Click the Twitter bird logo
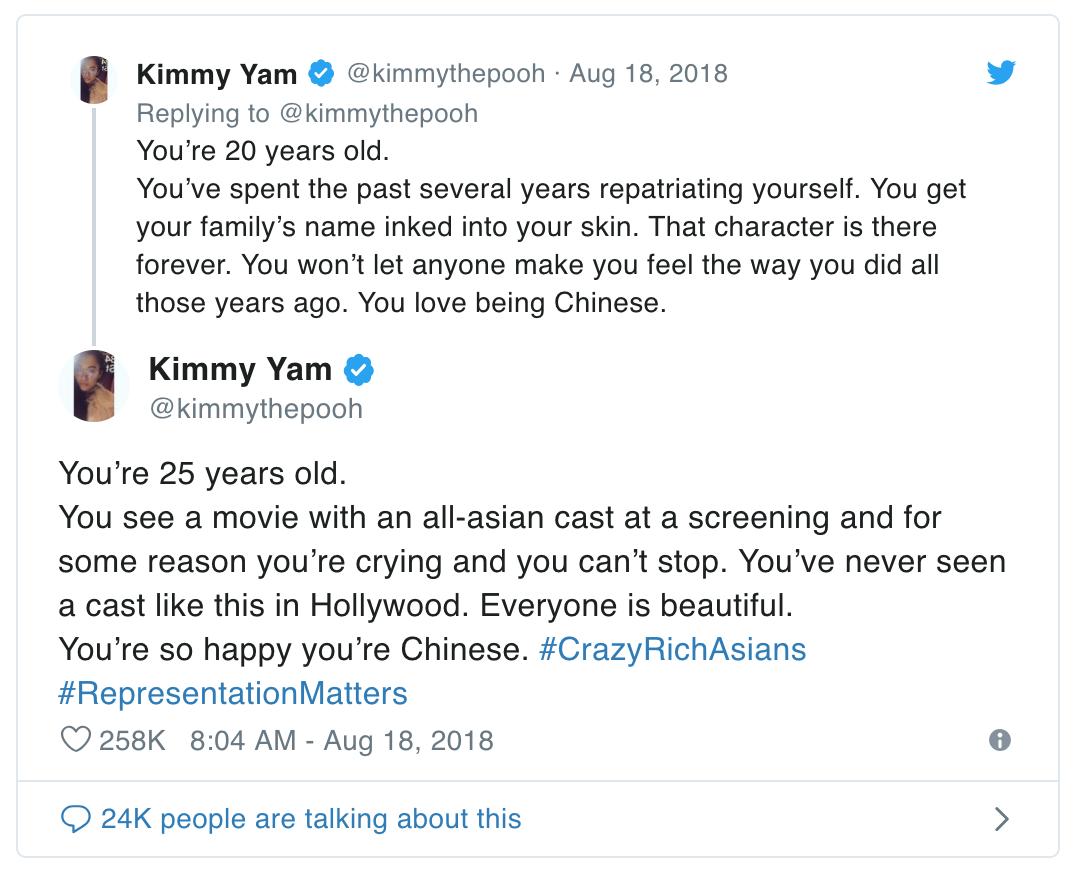 point(1000,72)
